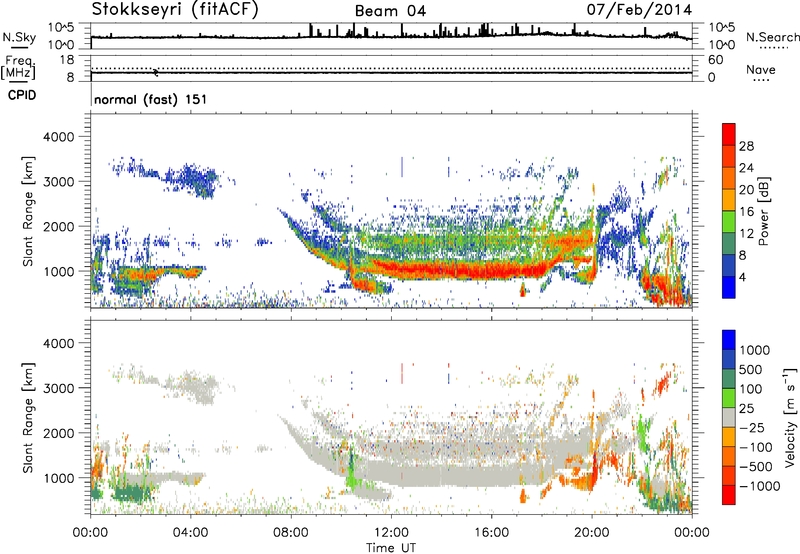
Task: Click the power colorbar value 28
Action: point(746,146)
